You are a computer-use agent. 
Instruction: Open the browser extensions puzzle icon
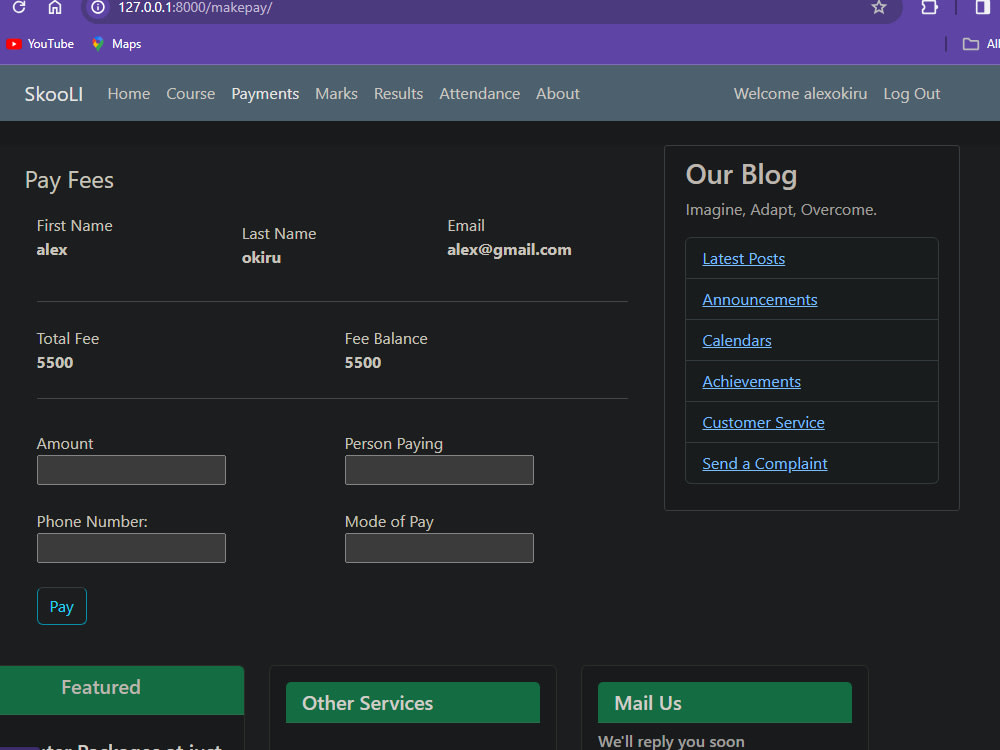click(930, 8)
